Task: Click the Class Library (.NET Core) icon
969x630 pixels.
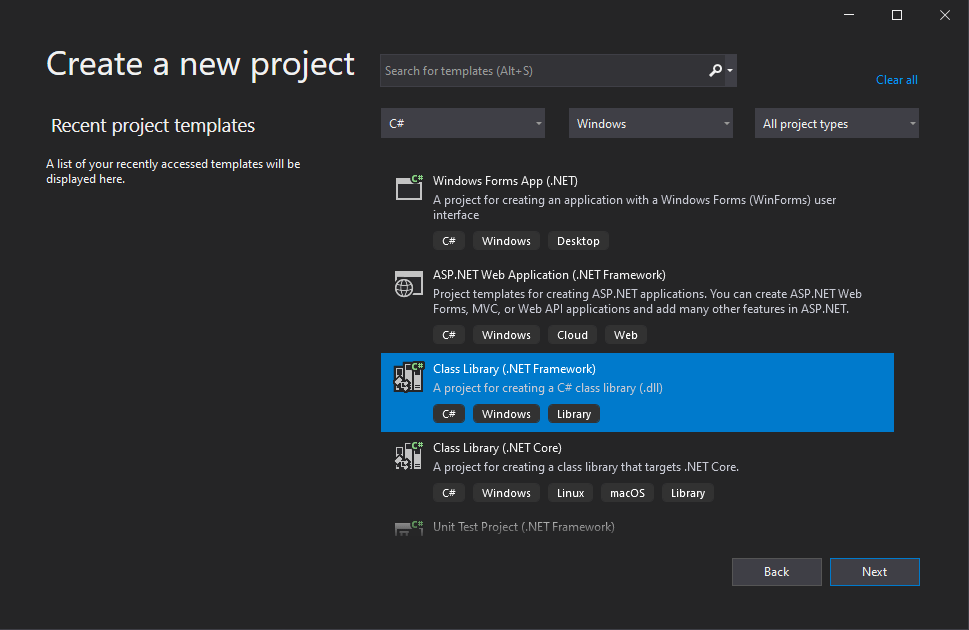Action: point(409,455)
